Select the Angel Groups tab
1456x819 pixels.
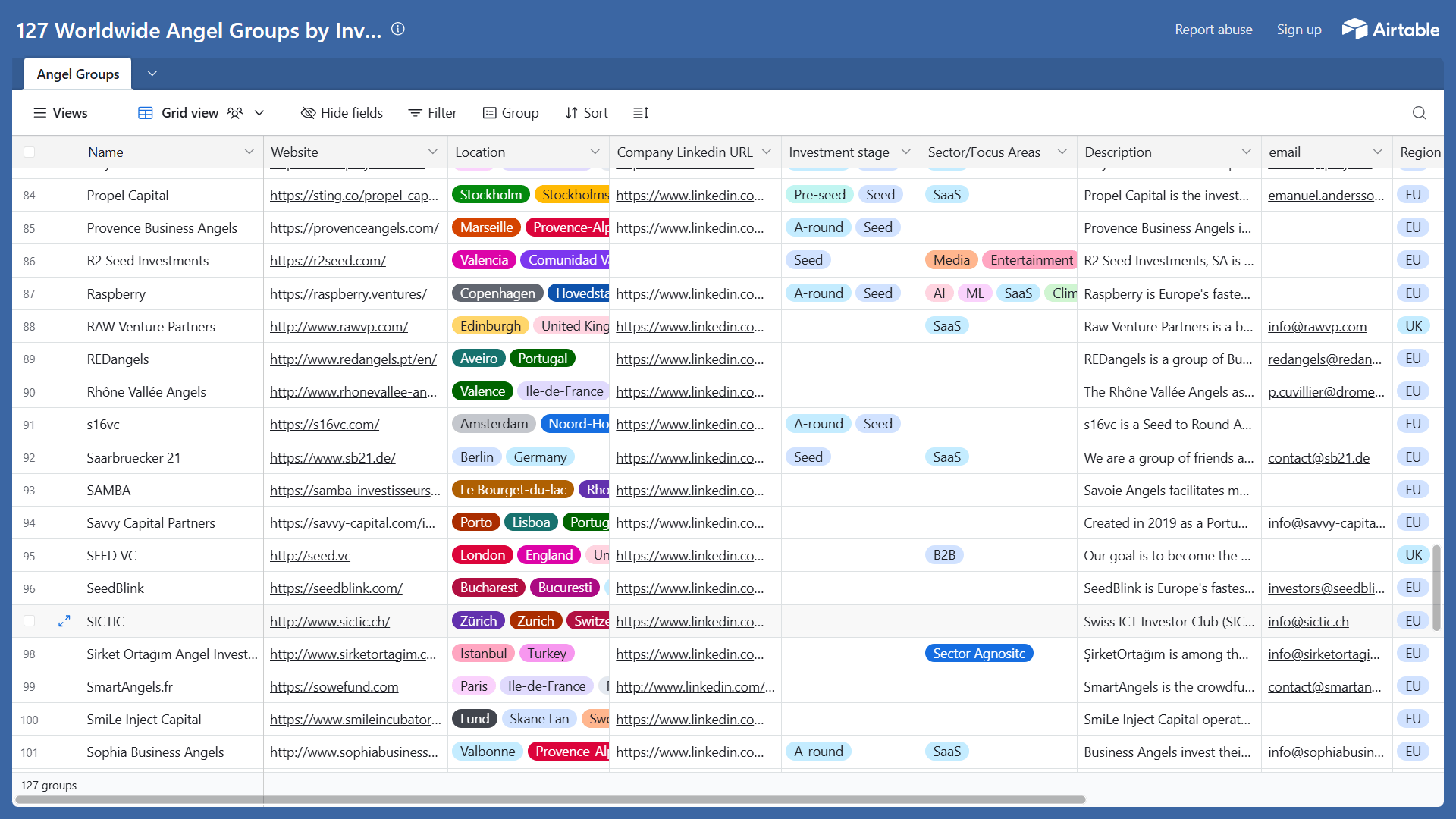[78, 74]
